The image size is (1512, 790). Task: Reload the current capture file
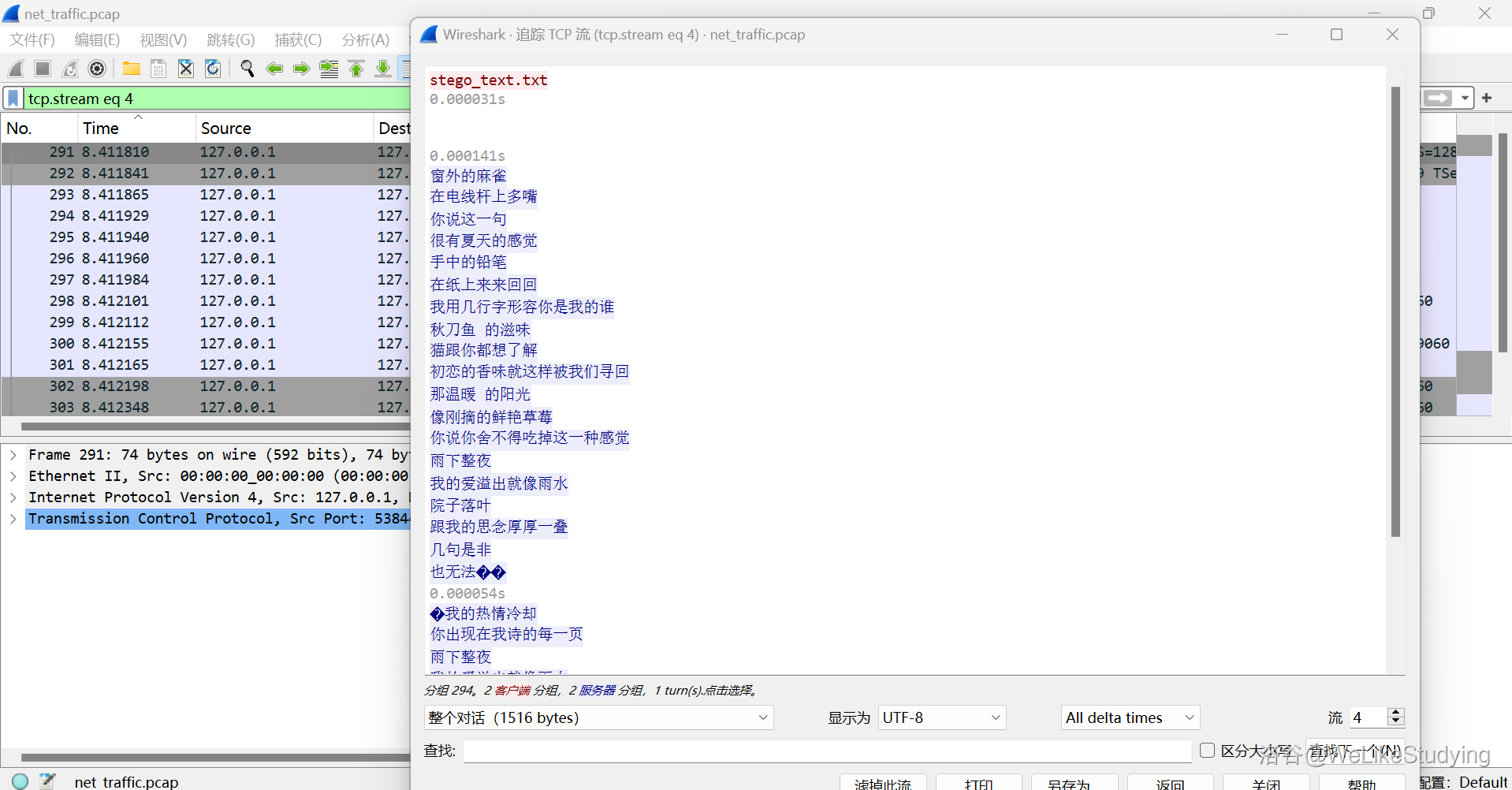coord(213,69)
